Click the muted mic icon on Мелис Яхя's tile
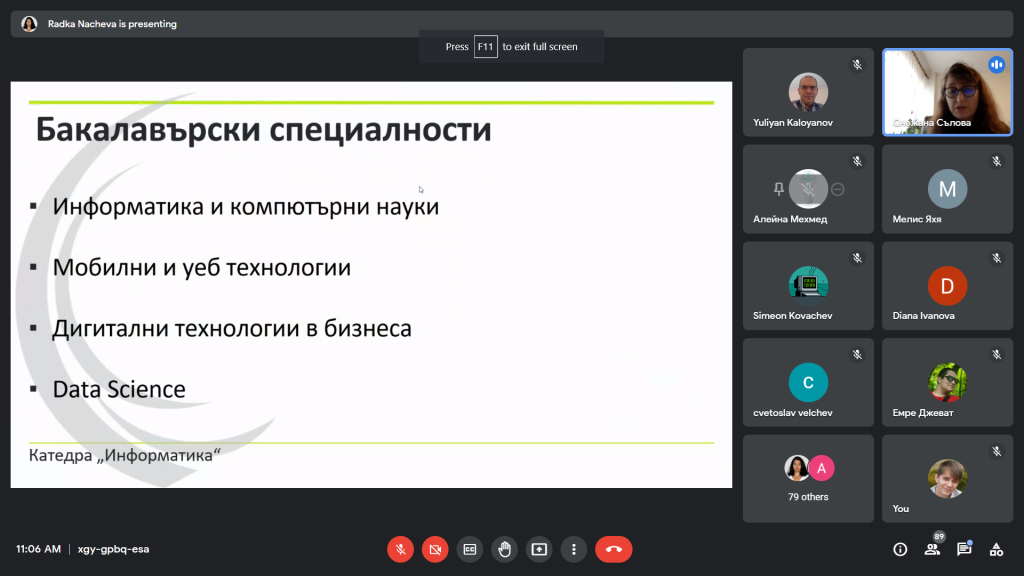1024x576 pixels. pos(997,161)
